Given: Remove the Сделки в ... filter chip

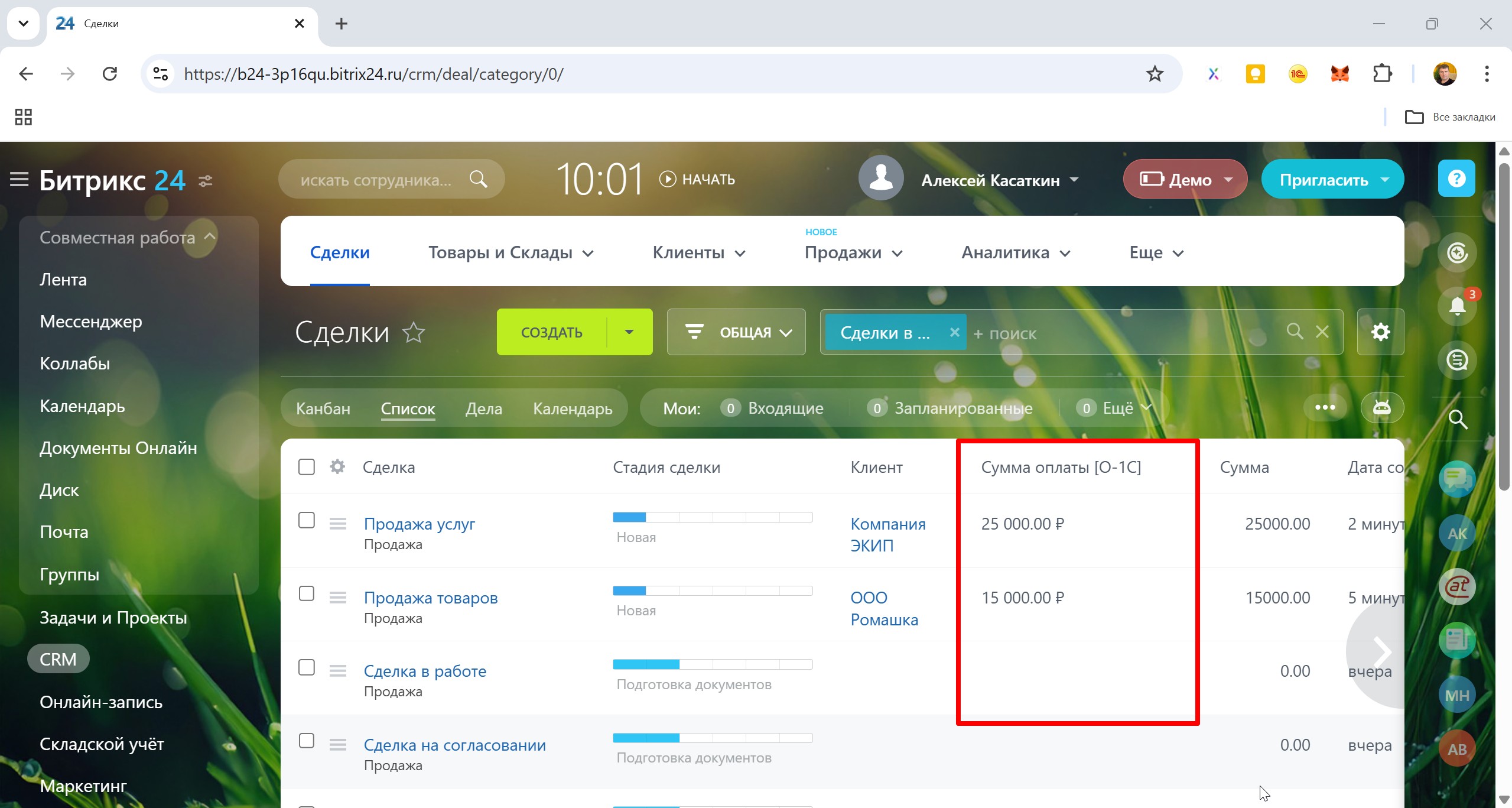Looking at the screenshot, I should [954, 332].
